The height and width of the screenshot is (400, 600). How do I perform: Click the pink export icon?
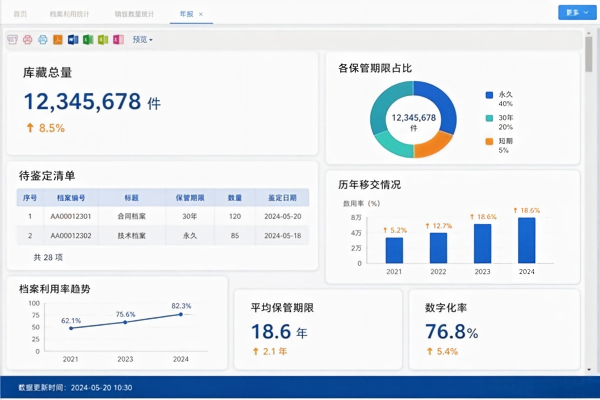click(x=118, y=39)
